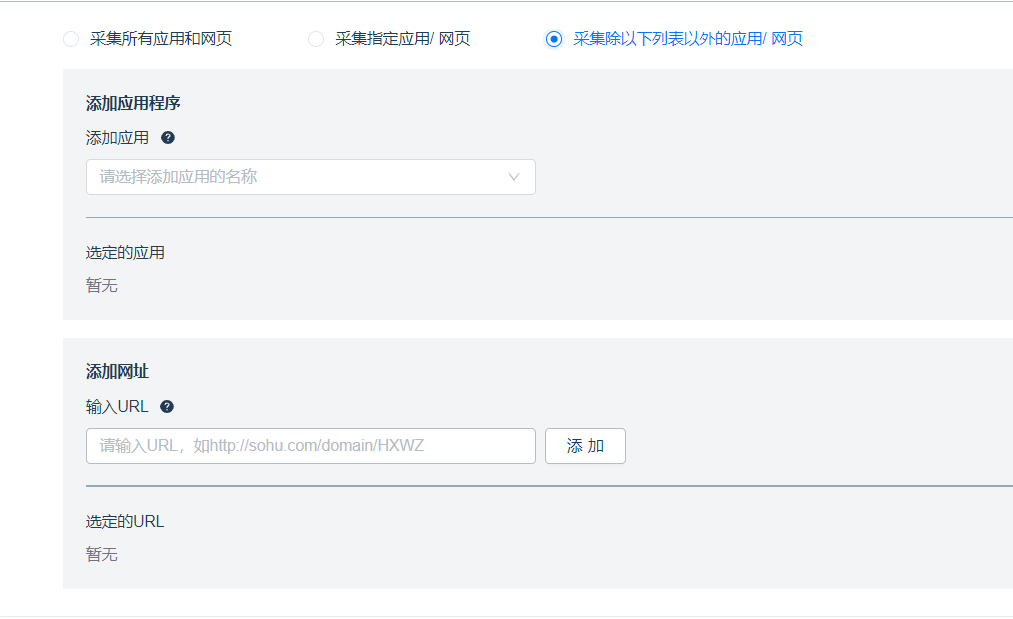Click the 选定的URL label
The height and width of the screenshot is (619, 1013).
click(125, 522)
